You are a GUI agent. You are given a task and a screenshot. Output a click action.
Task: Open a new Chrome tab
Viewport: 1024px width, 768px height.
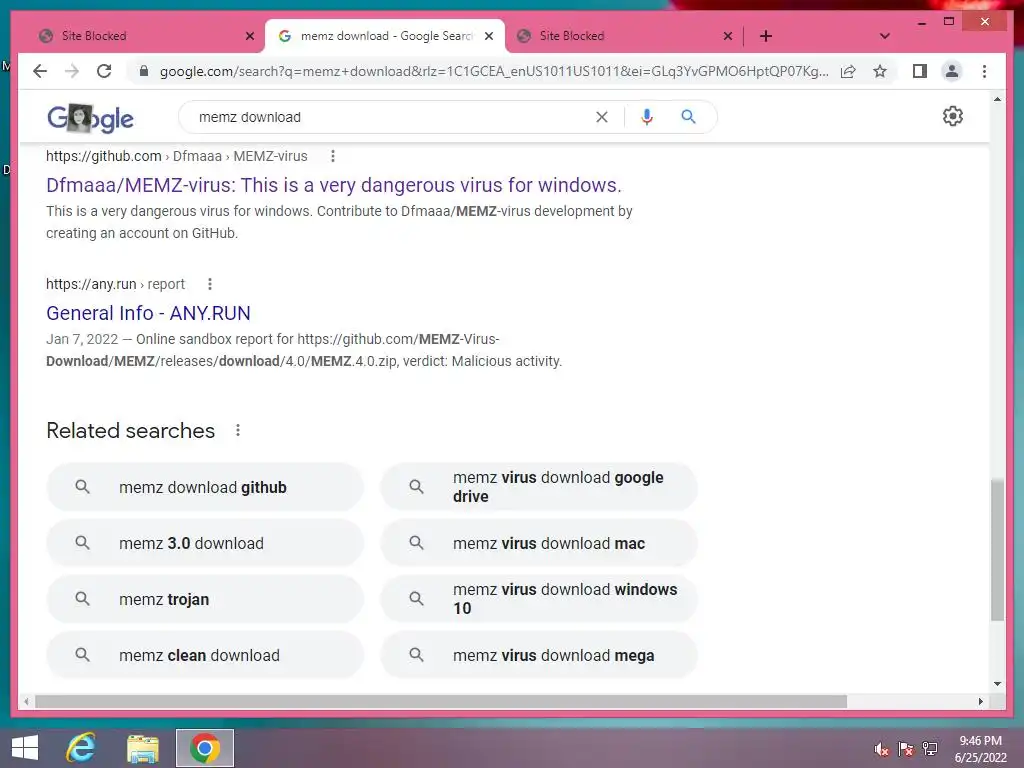pyautogui.click(x=766, y=36)
